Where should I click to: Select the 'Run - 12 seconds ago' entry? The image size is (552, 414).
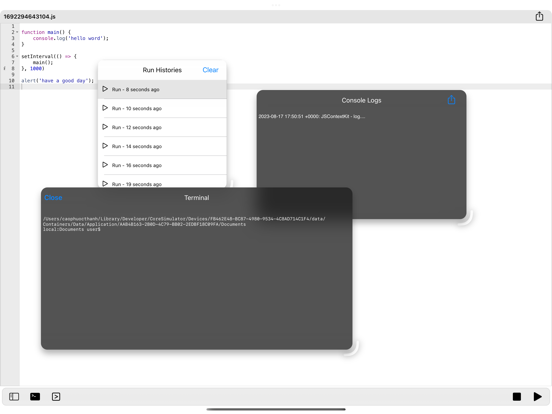(x=162, y=127)
